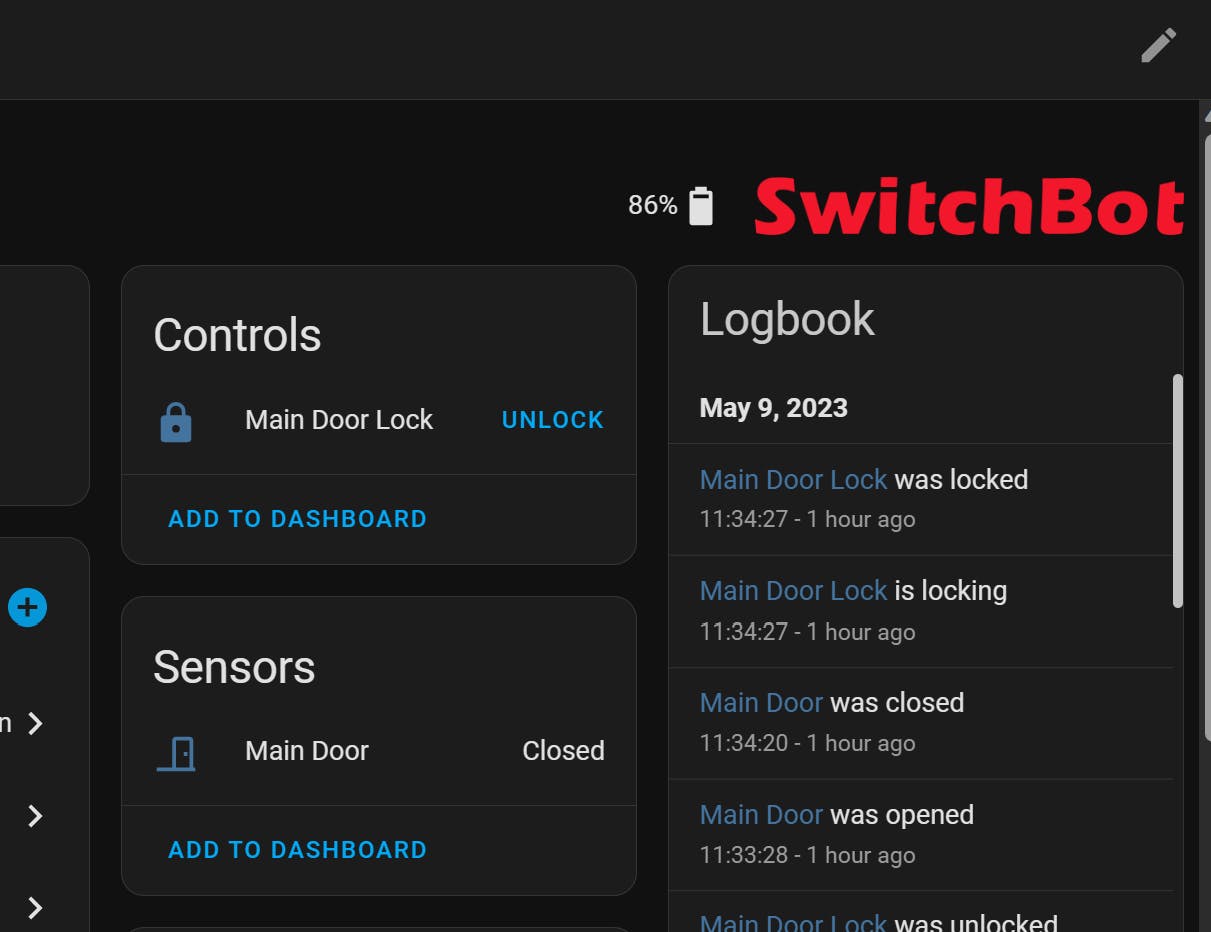Click the SwitchBot logo
The width and height of the screenshot is (1211, 932).
970,206
